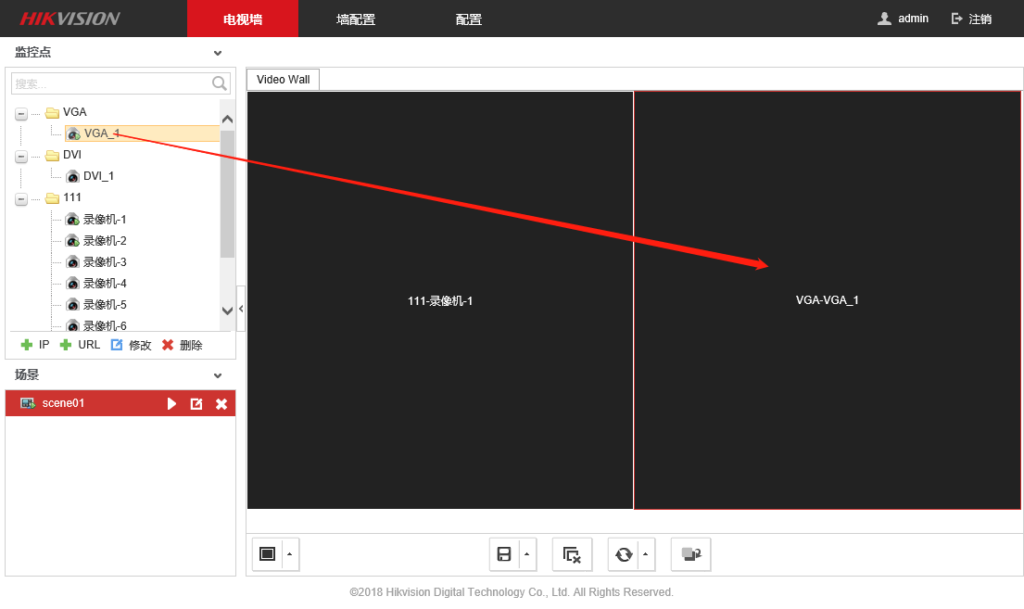Click the overlapping screens icon in bottom toolbar

click(690, 554)
